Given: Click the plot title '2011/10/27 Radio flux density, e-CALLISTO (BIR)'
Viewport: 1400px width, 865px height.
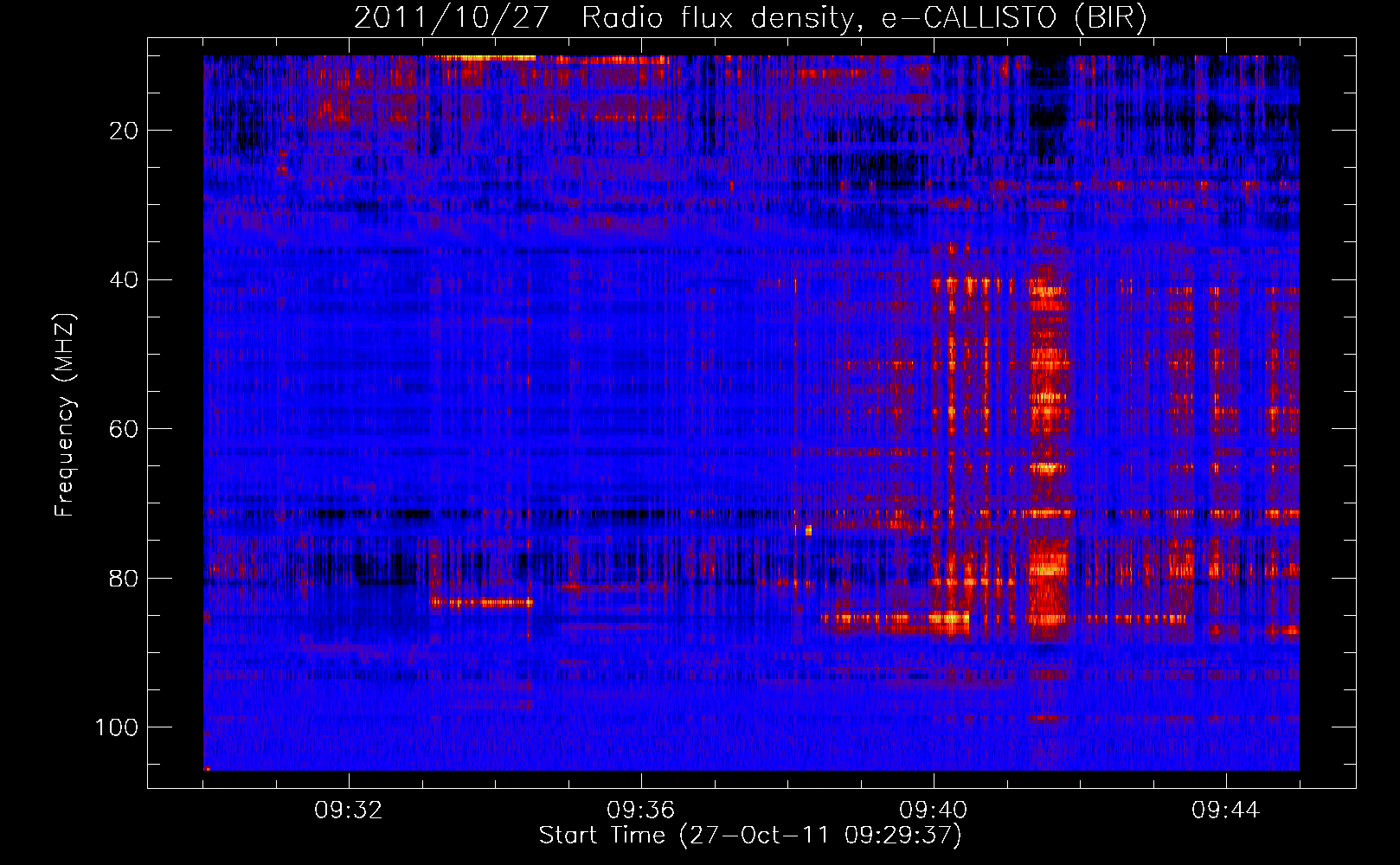Looking at the screenshot, I should pos(750,18).
